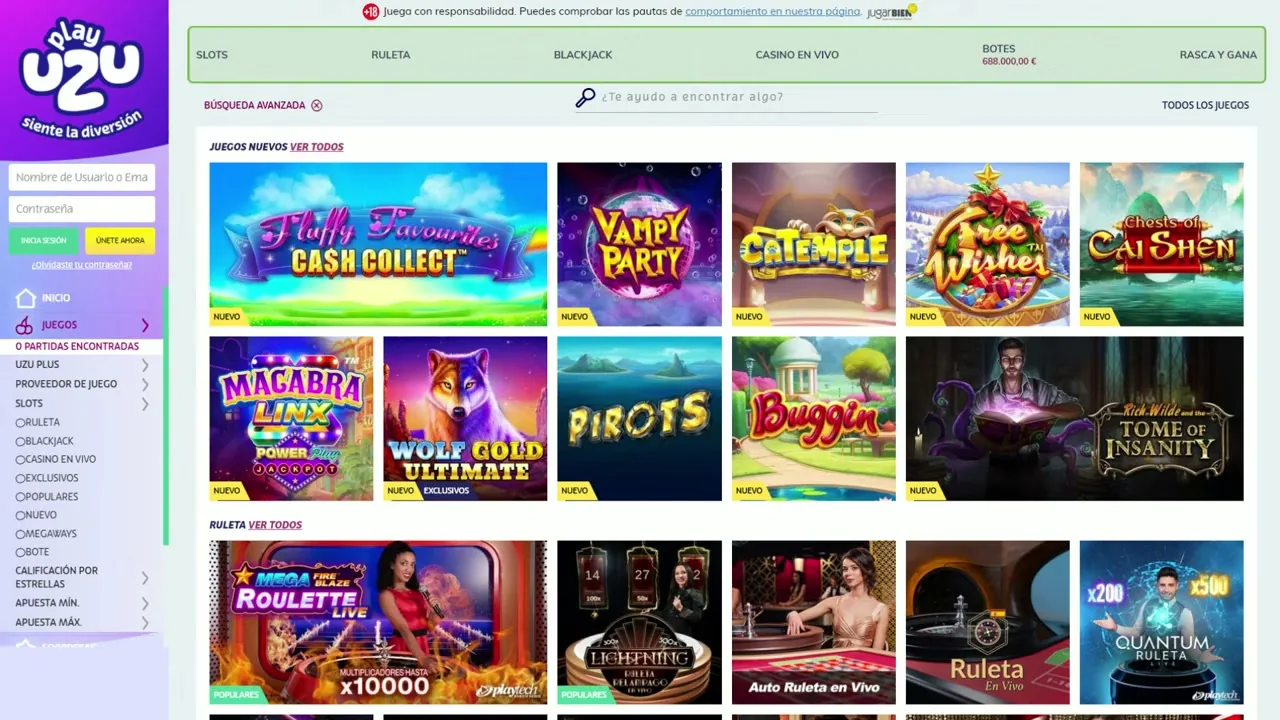Open the Ruleta En Vivo game
The width and height of the screenshot is (1280, 720).
(988, 622)
